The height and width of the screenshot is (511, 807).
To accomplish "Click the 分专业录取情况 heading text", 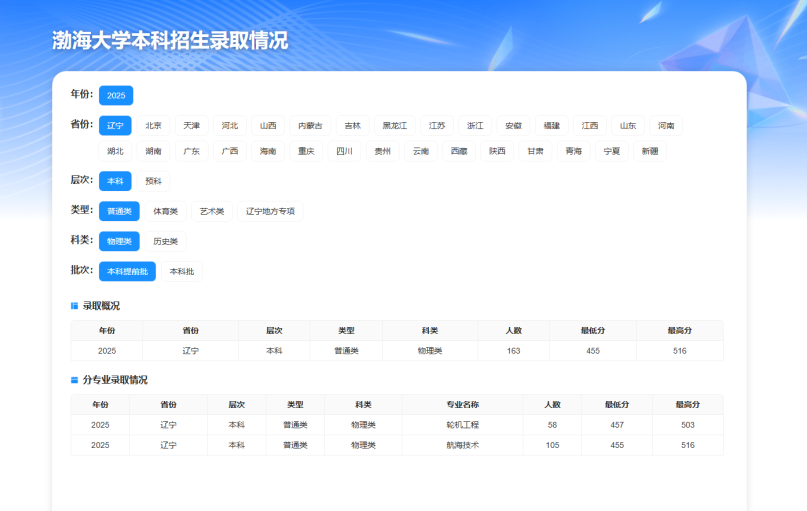I will tap(115, 380).
